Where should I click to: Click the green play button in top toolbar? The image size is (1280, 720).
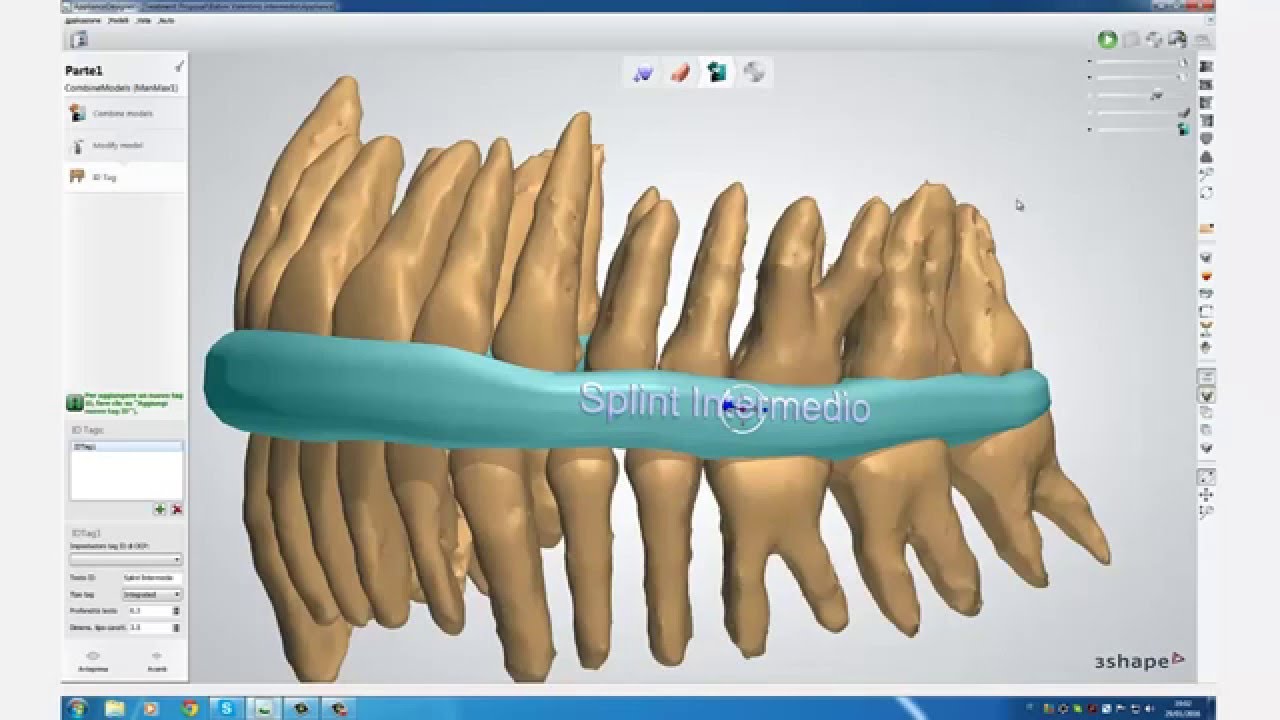click(x=1107, y=39)
